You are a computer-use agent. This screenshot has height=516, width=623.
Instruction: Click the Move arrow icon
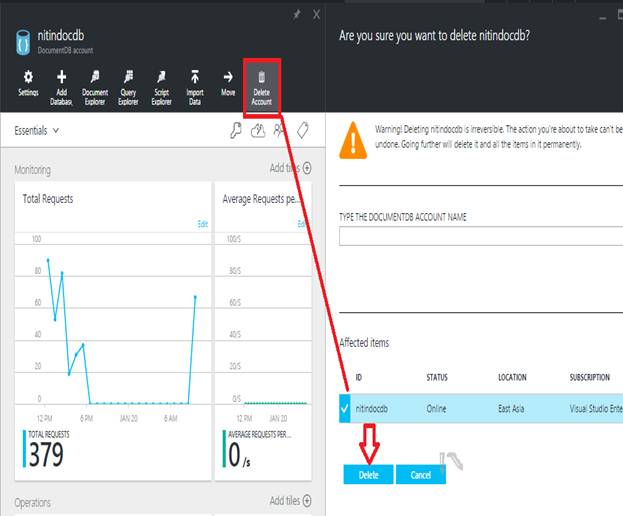pos(228,77)
